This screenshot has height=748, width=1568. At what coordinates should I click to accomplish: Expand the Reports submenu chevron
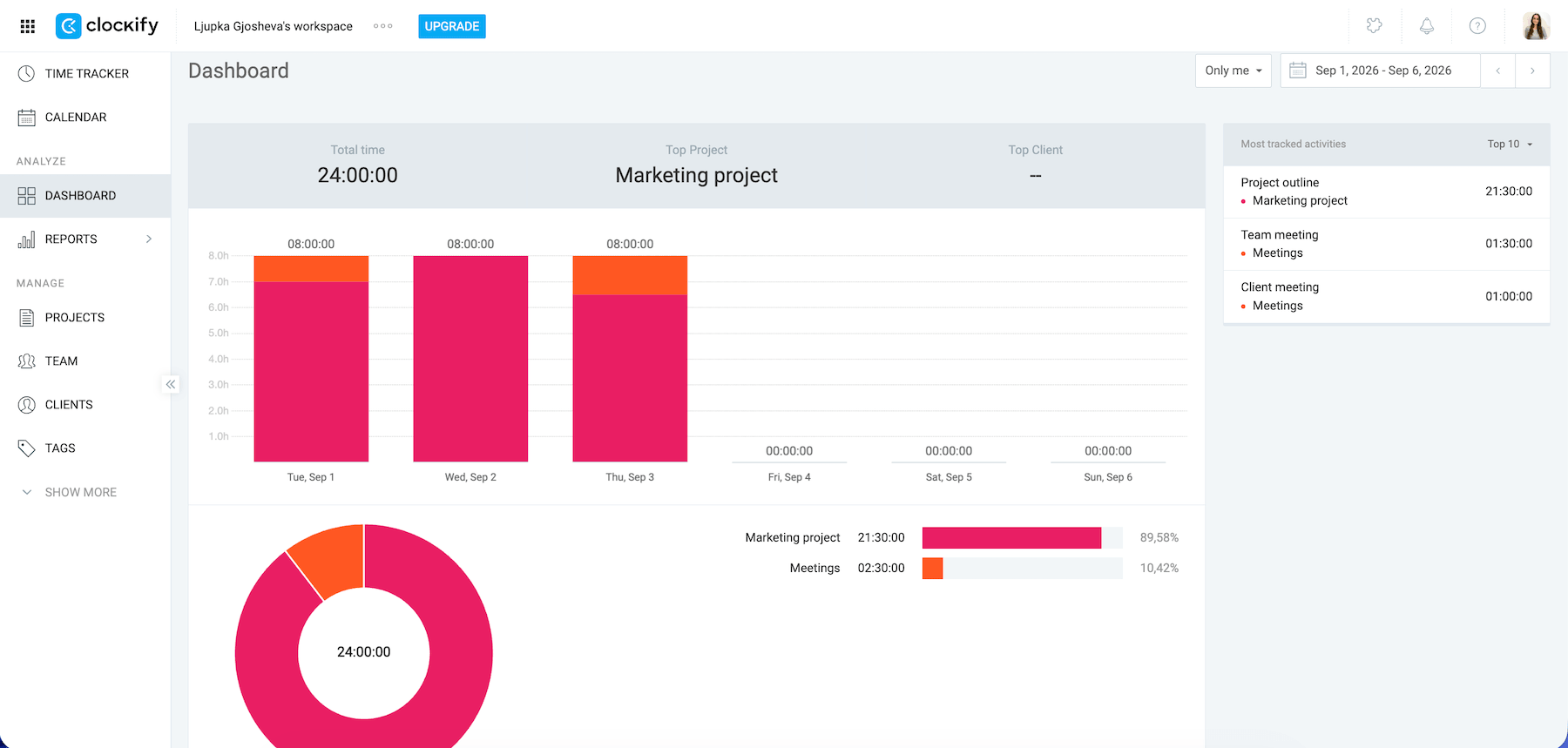point(149,239)
